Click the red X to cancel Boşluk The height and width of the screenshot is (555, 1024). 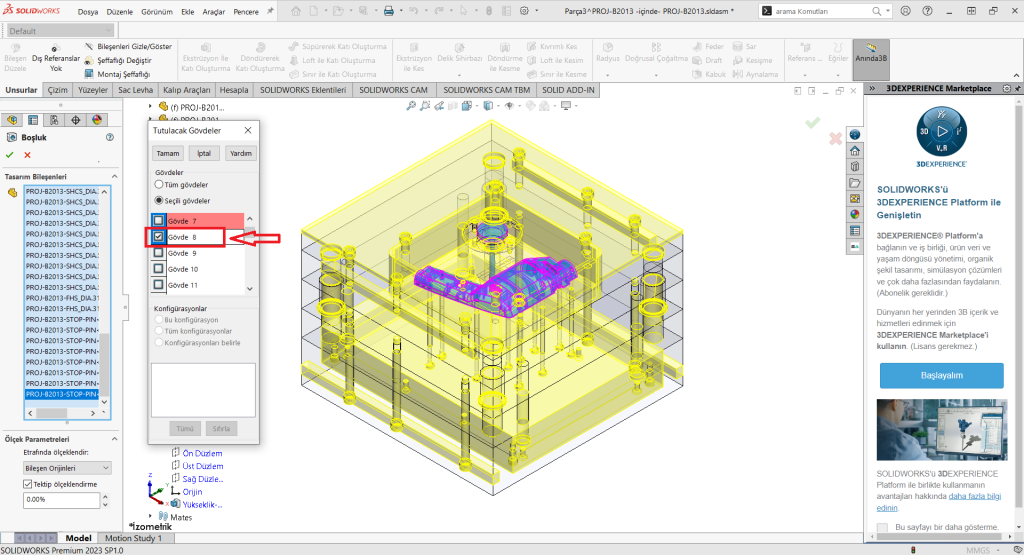(x=27, y=154)
